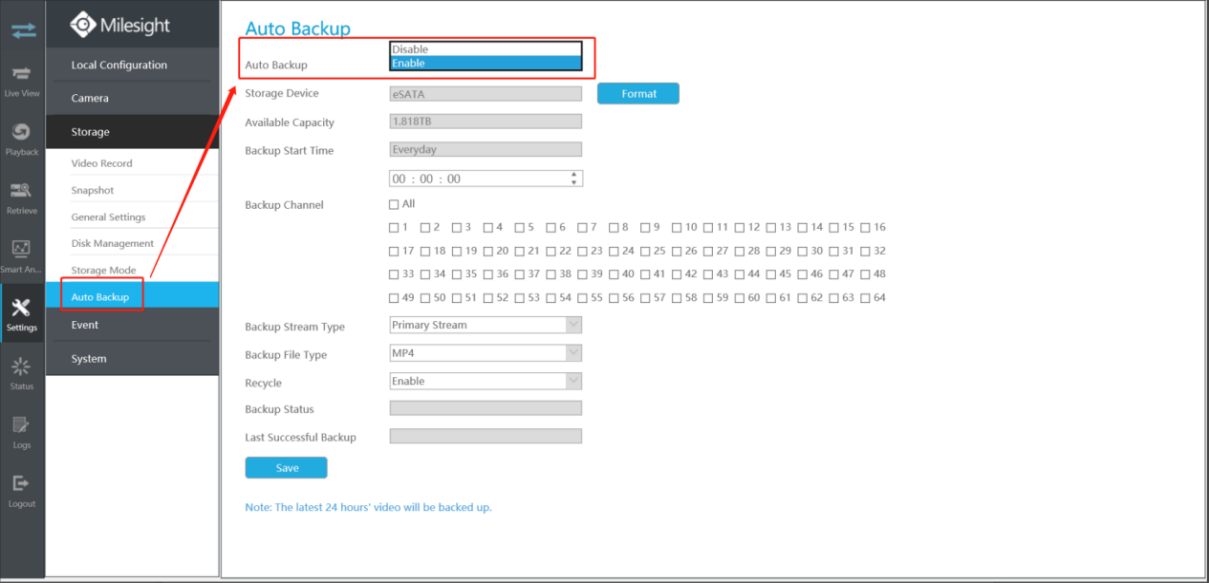Click the Logout icon
The width and height of the screenshot is (1209, 583).
(x=22, y=484)
